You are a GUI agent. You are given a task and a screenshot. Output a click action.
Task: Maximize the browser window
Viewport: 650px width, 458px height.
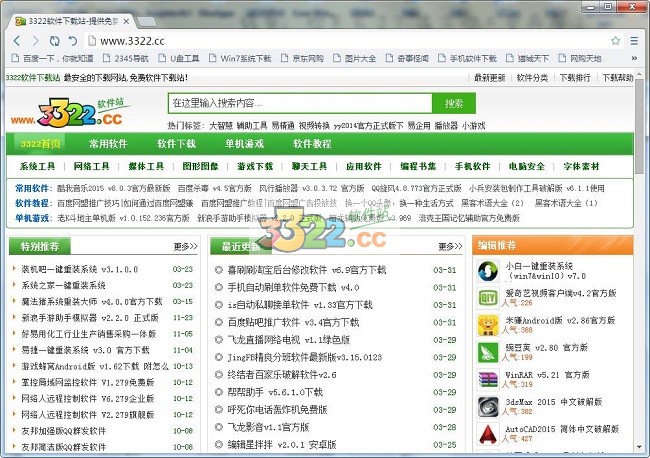click(608, 6)
